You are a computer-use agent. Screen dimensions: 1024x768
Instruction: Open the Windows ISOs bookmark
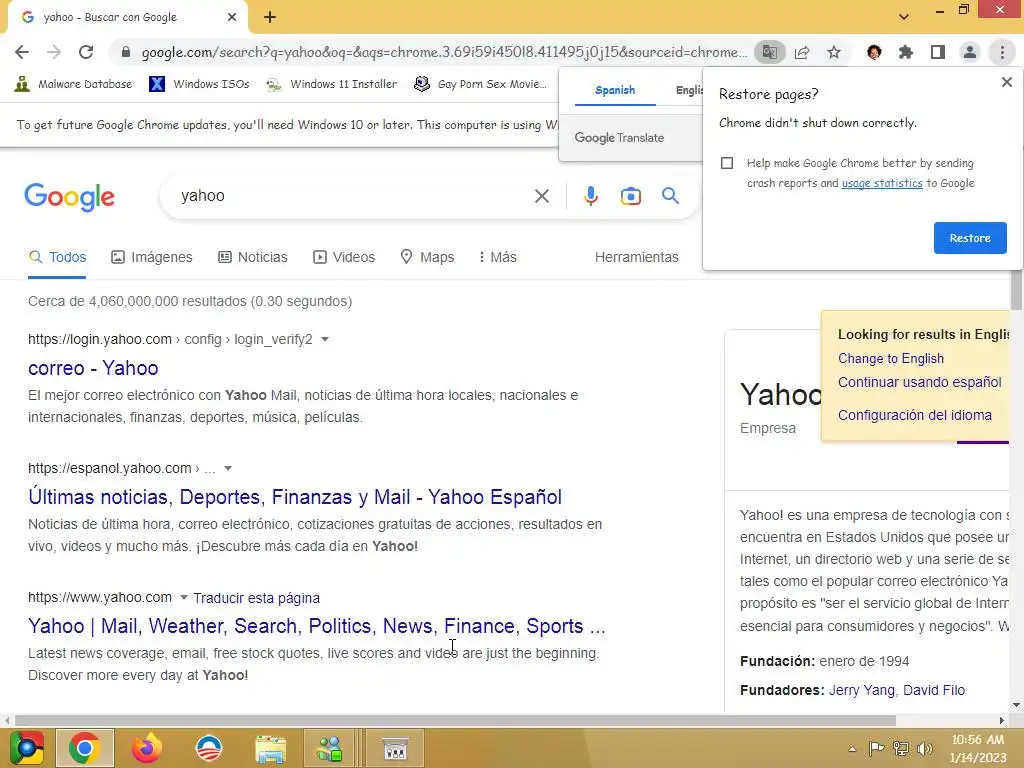pyautogui.click(x=199, y=84)
